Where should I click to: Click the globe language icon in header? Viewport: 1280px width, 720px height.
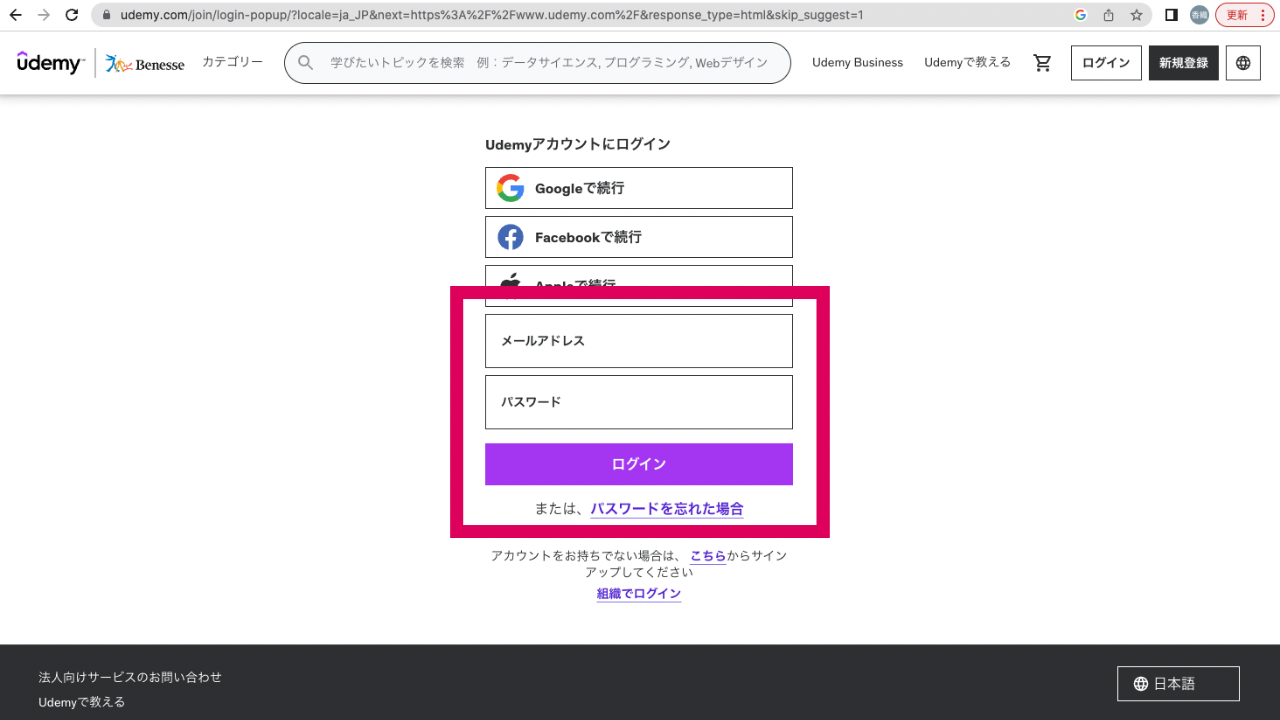[1243, 63]
